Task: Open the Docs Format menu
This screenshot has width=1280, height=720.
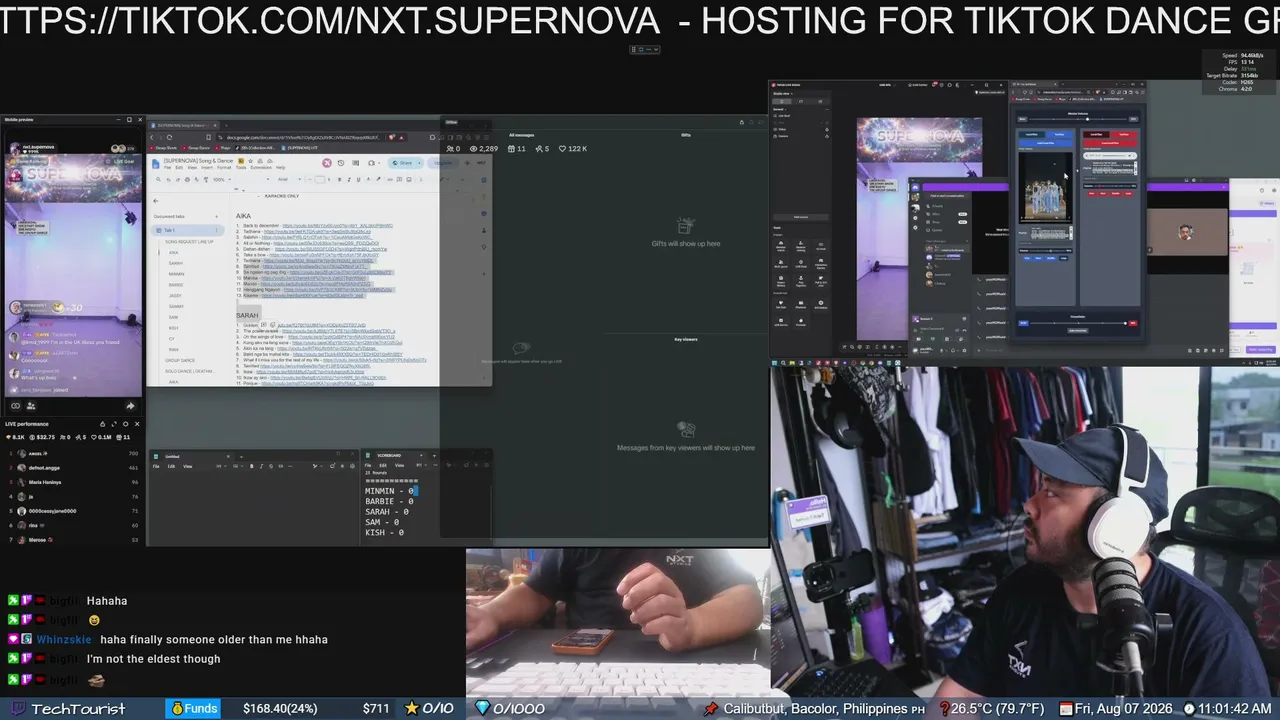Action: [x=224, y=168]
